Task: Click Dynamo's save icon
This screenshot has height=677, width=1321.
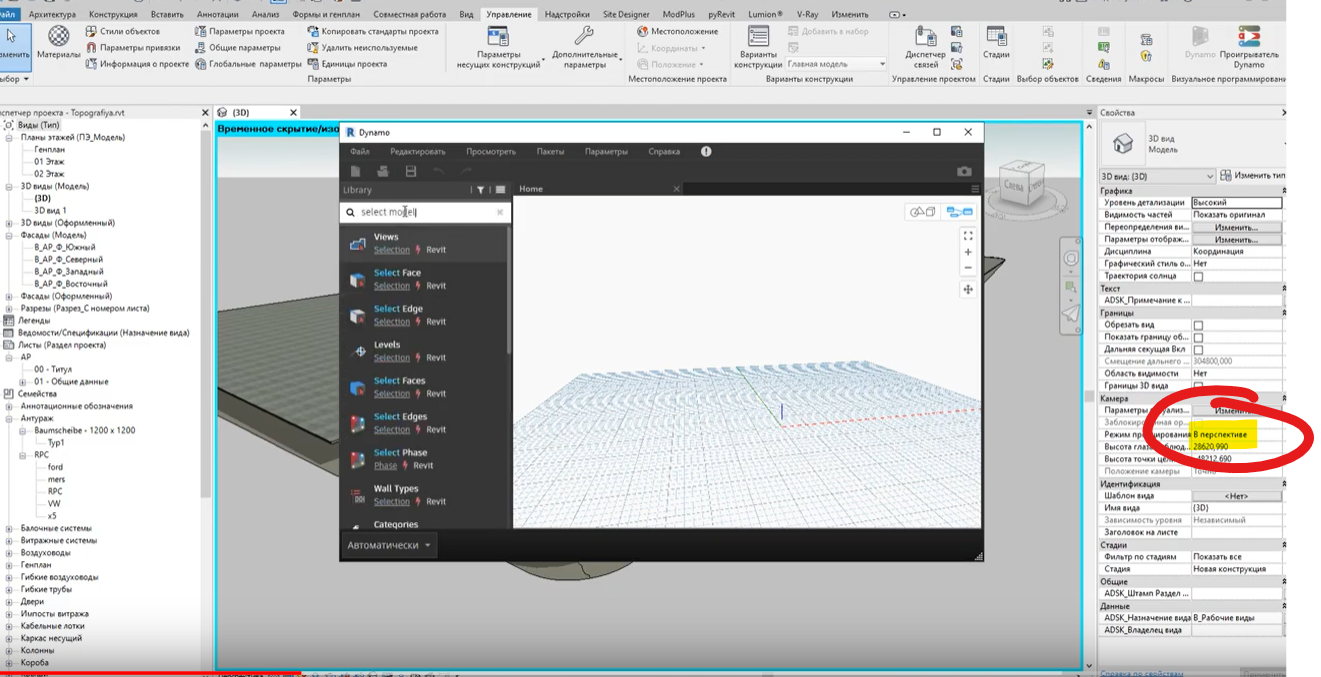Action: pyautogui.click(x=412, y=171)
